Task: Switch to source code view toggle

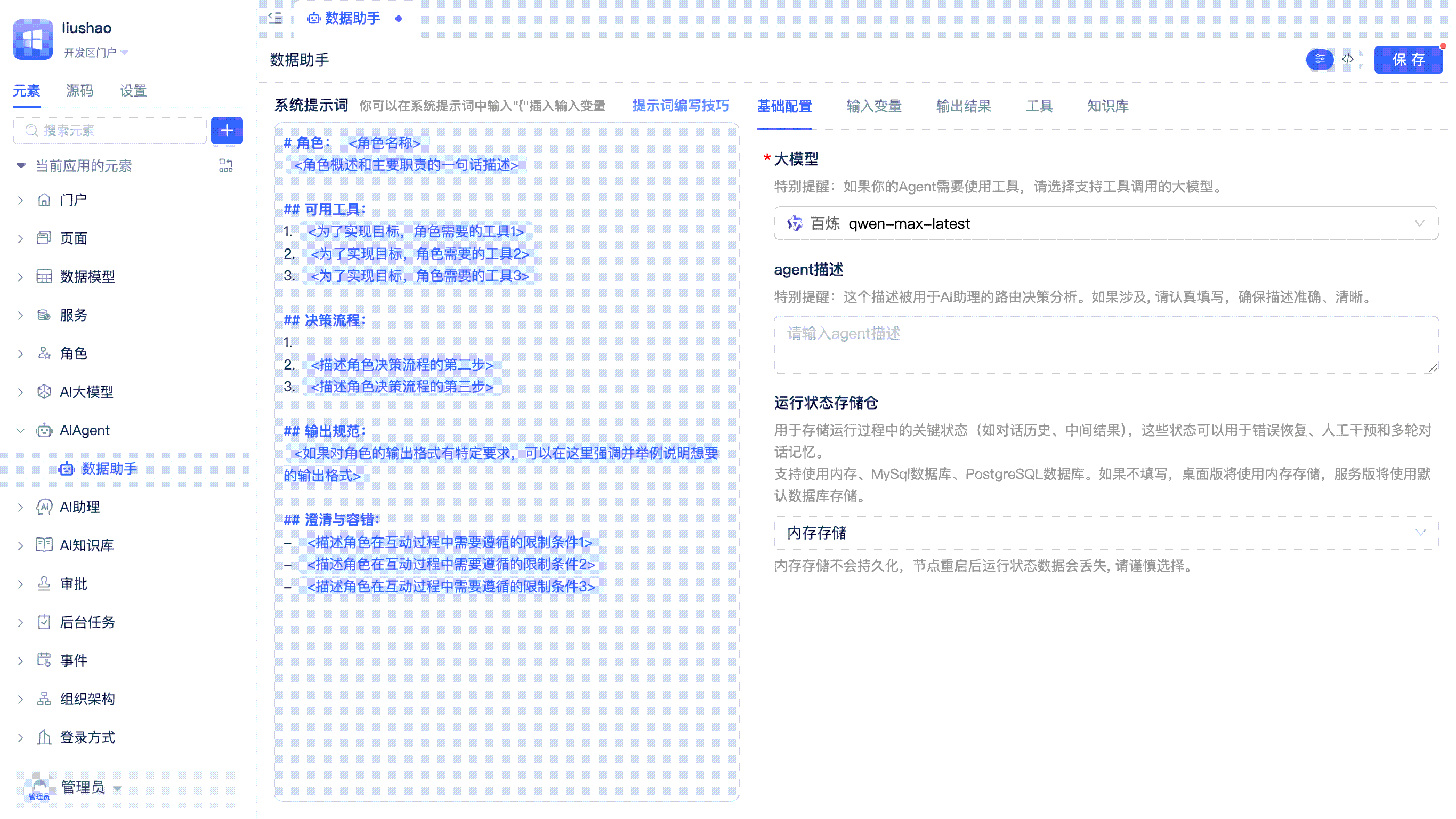Action: 1348,59
